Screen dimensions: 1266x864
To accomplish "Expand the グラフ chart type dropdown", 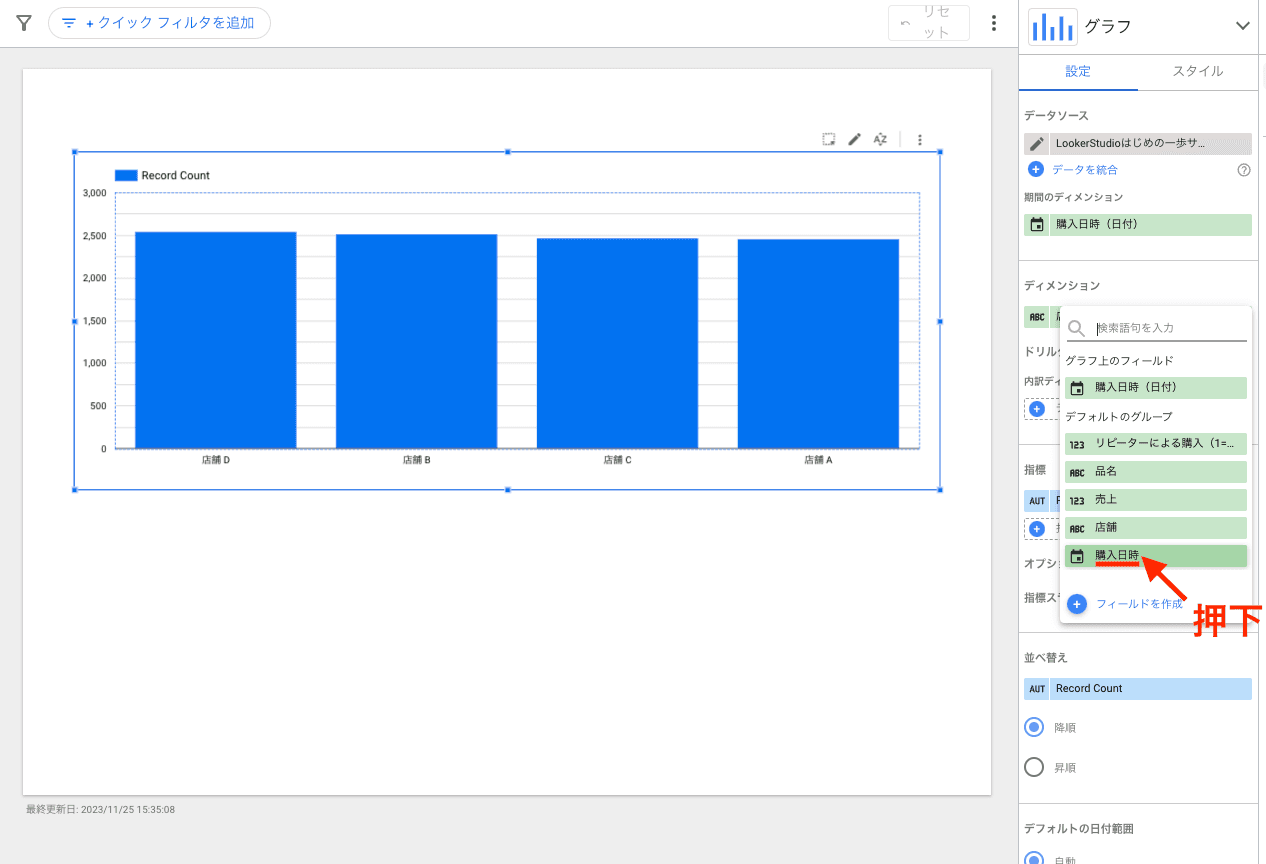I will coord(1243,27).
